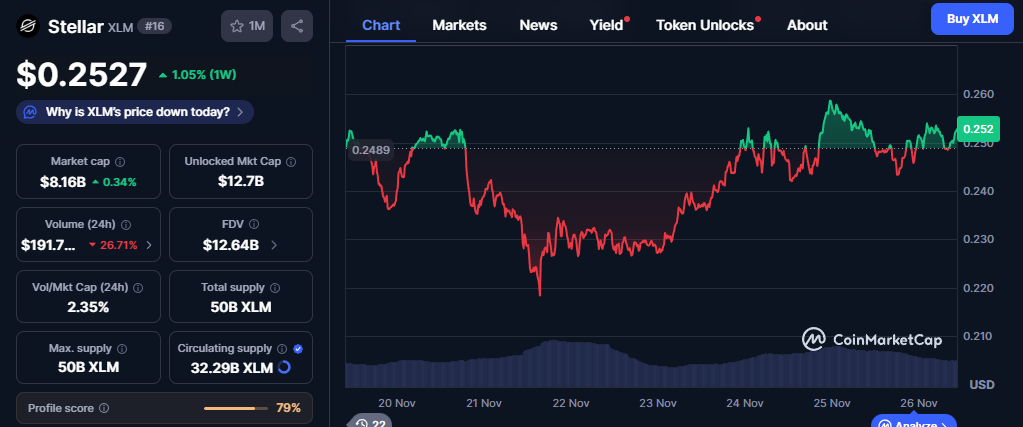Add Stellar to watchlist via star button
Viewport: 1023px width, 427px height.
pyautogui.click(x=247, y=26)
